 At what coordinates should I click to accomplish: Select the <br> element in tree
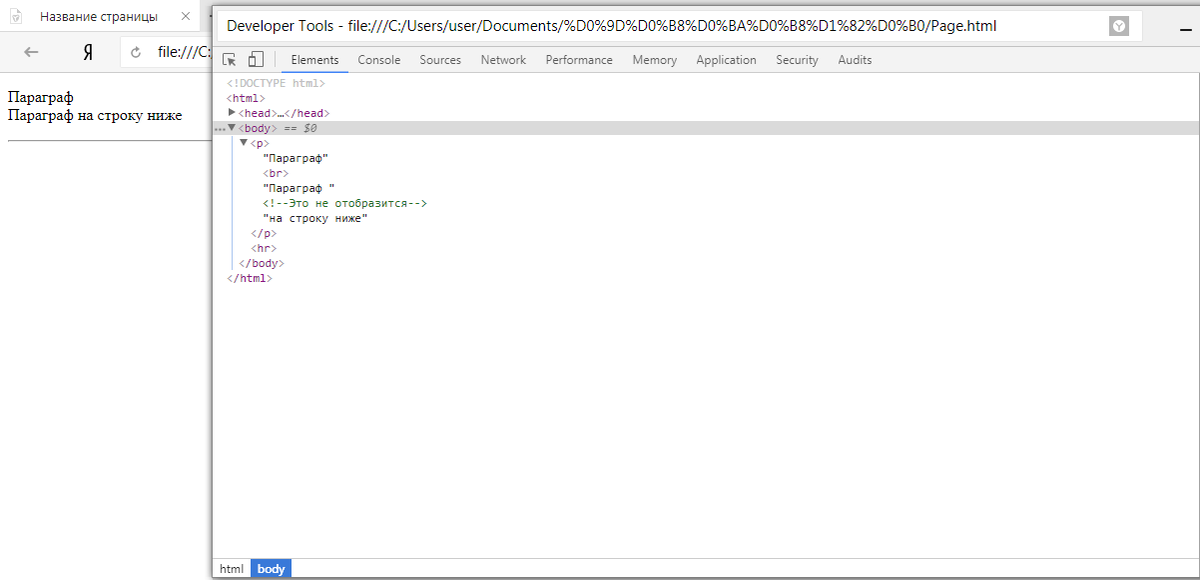pos(276,174)
